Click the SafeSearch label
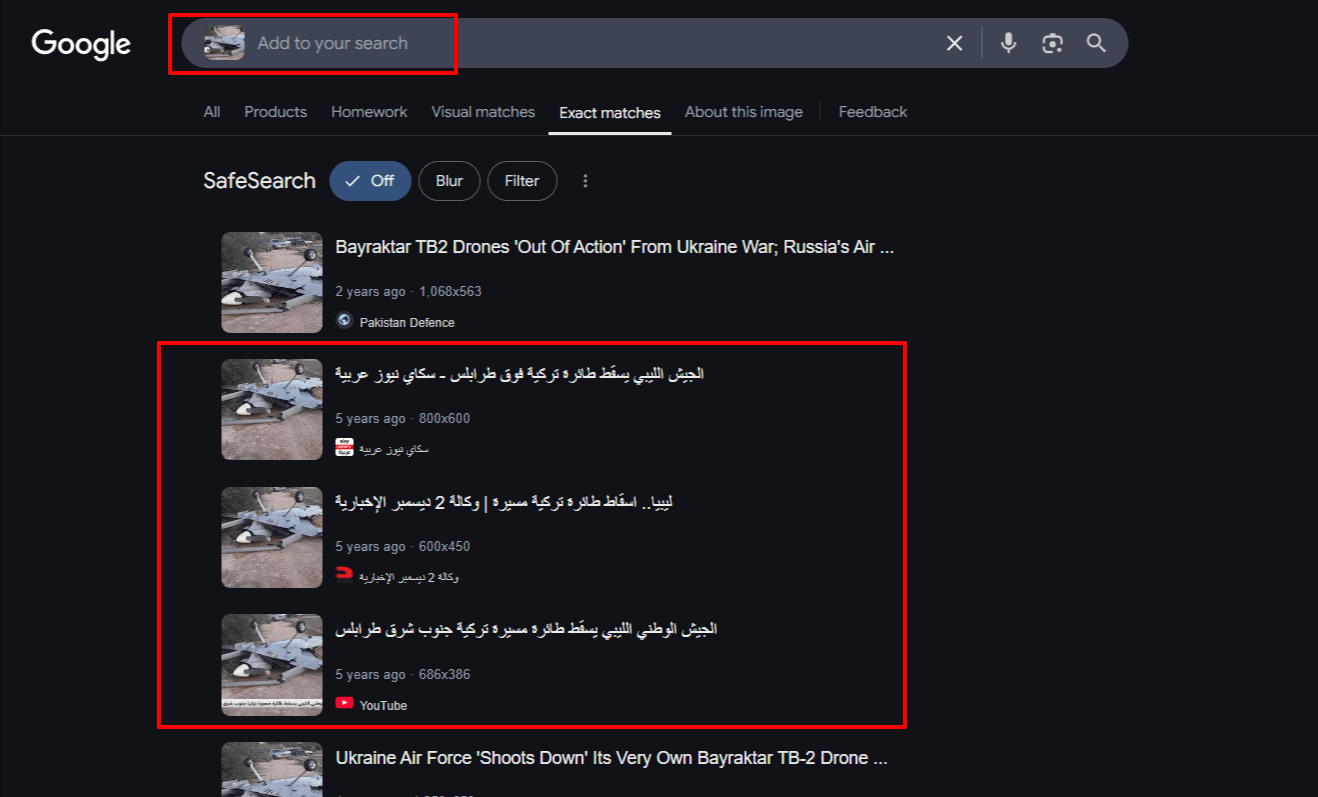1318x797 pixels. point(259,181)
